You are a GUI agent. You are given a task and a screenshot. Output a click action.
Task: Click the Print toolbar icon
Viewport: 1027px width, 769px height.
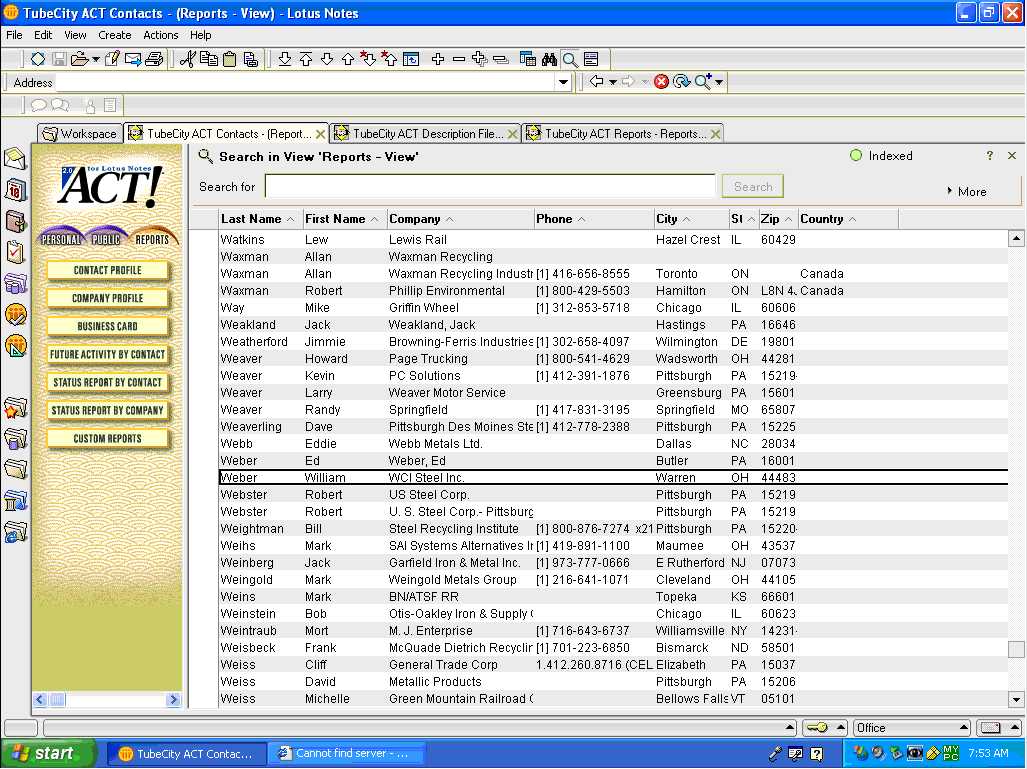tap(154, 60)
